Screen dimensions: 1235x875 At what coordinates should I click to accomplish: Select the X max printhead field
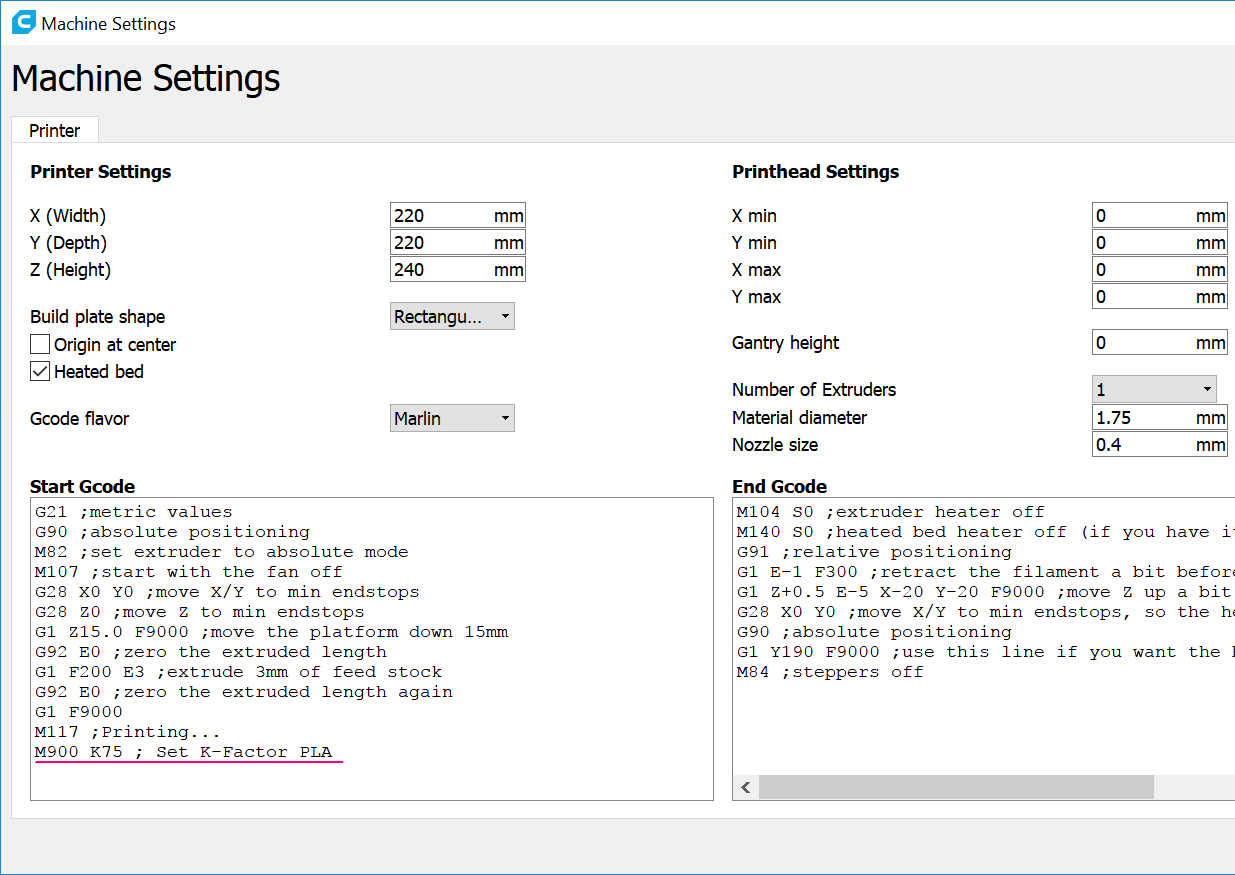(1142, 270)
